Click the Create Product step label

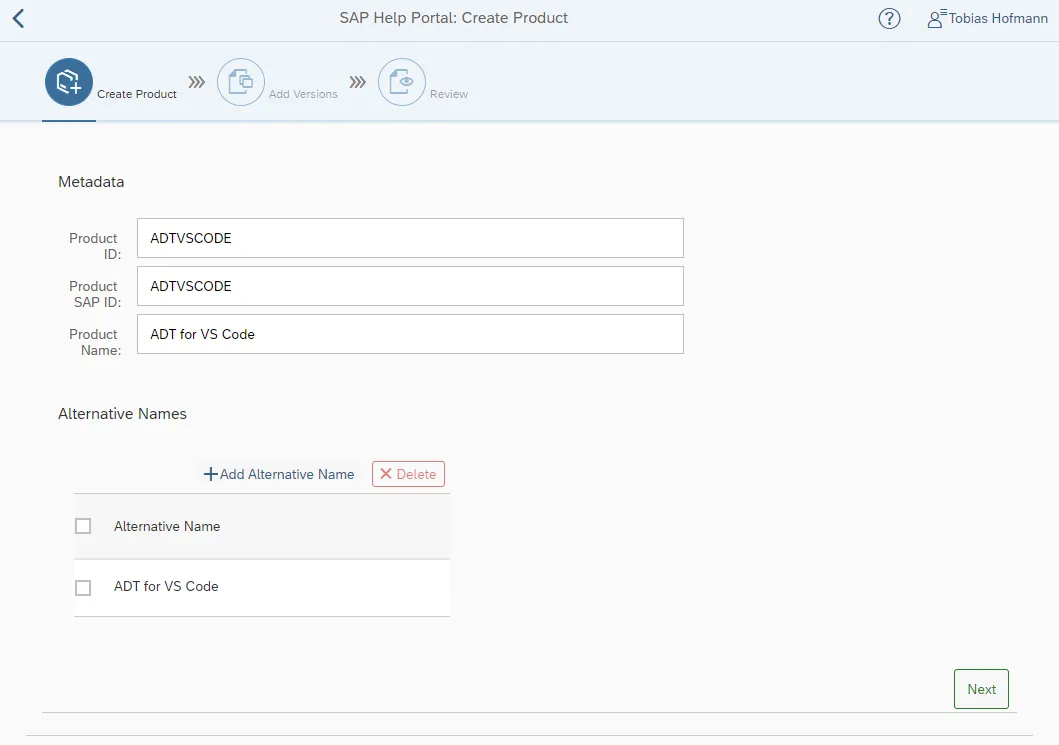click(x=137, y=94)
